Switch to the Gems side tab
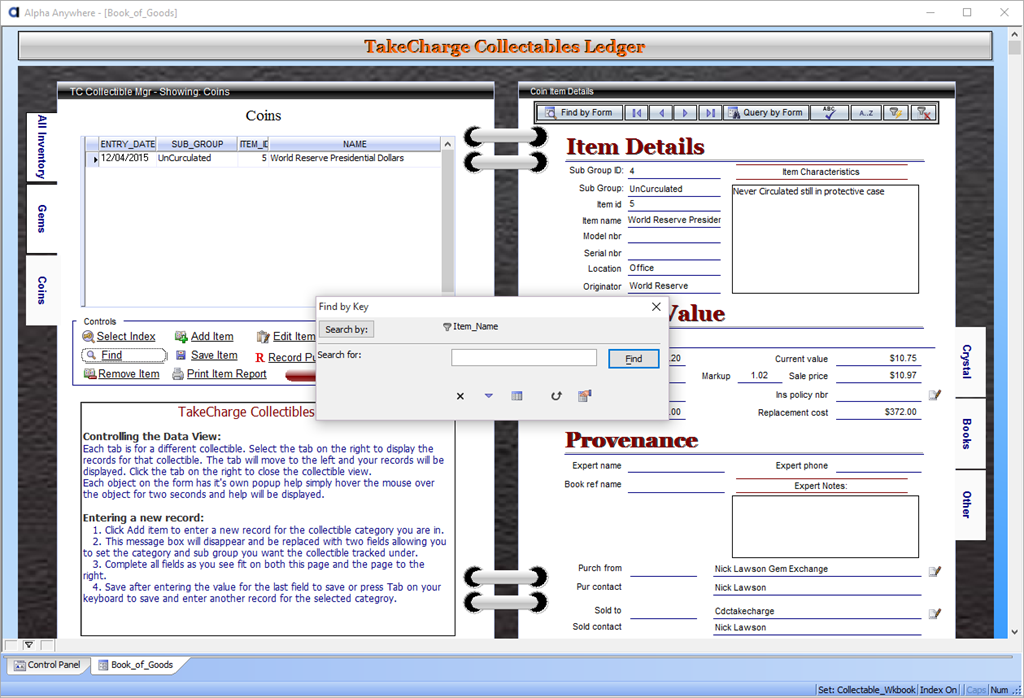 coord(42,218)
